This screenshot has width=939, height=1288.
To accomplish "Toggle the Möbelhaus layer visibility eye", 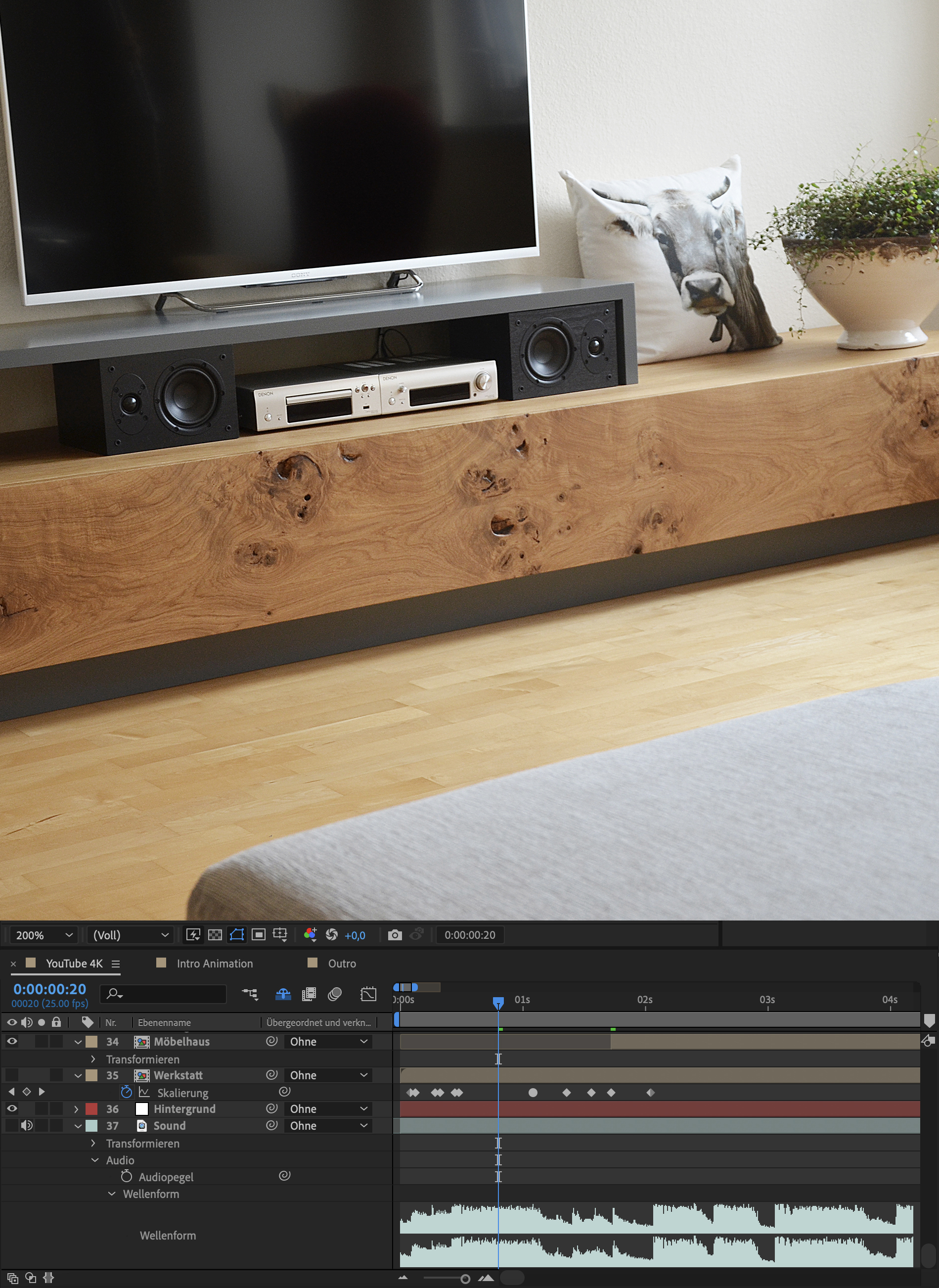I will (12, 1041).
